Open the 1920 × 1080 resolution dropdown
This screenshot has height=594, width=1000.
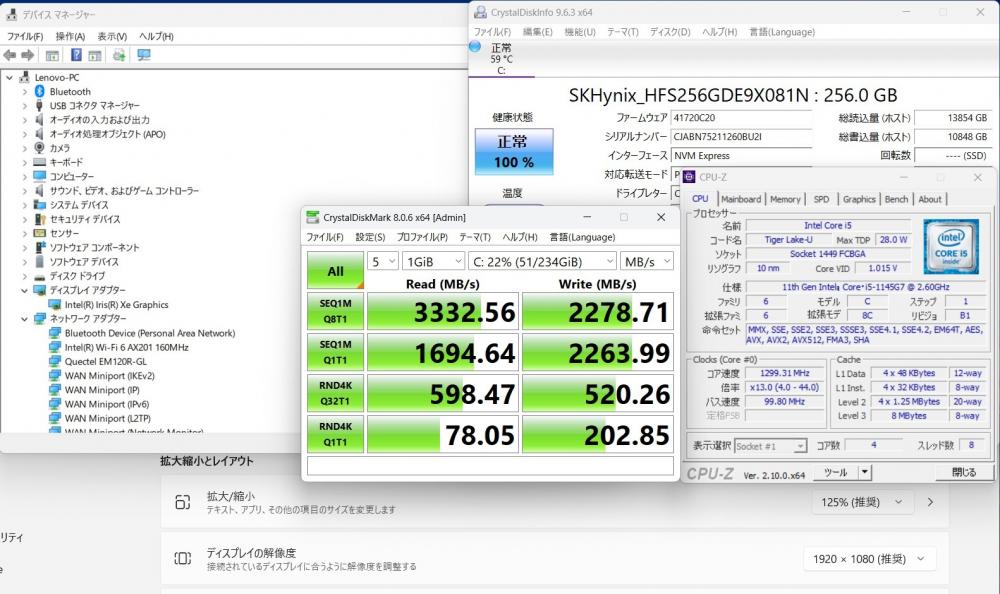click(868, 559)
